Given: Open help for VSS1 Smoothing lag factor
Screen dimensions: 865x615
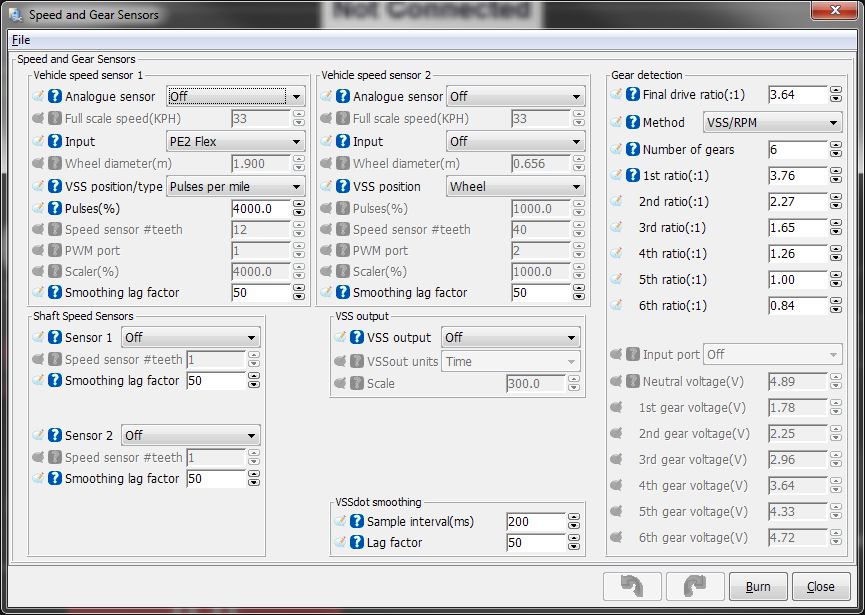Looking at the screenshot, I should click(55, 292).
